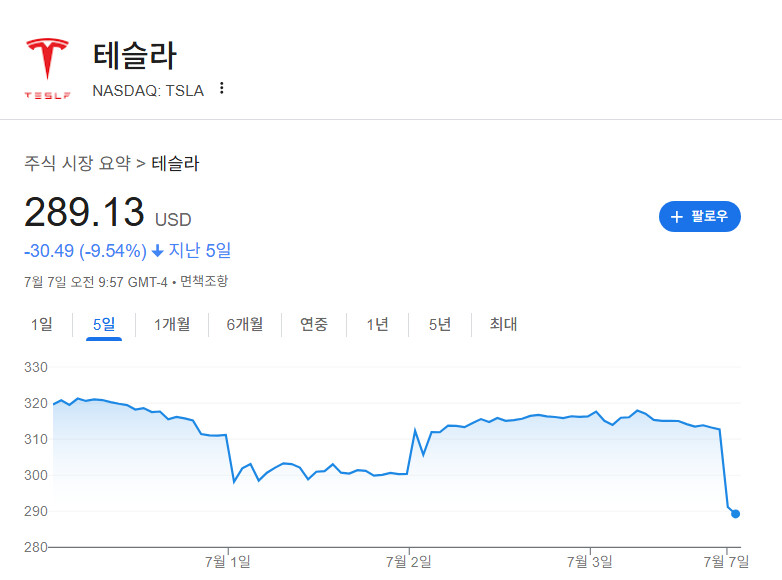Click the plus 팔로우 follow button
This screenshot has height=580, width=782.
point(699,216)
